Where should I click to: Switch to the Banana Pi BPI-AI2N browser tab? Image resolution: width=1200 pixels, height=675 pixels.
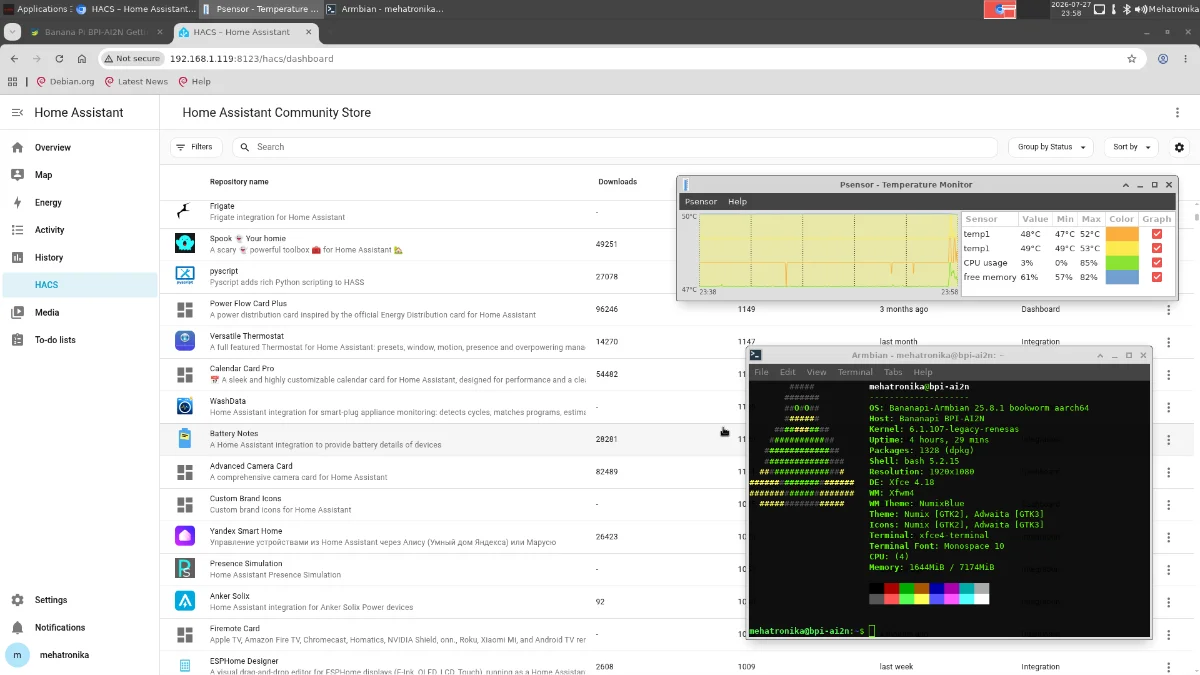(95, 32)
